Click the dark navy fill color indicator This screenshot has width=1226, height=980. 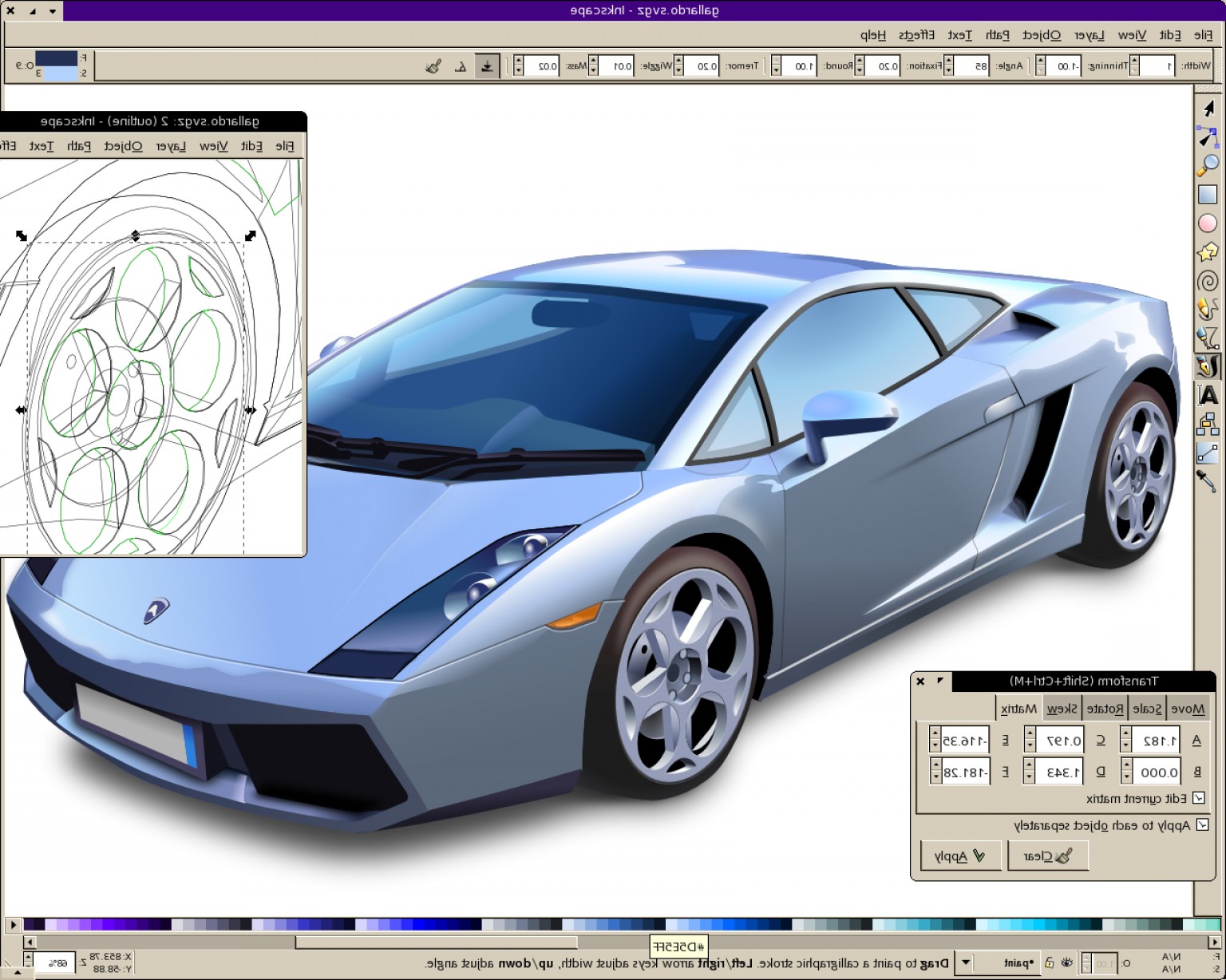(x=56, y=58)
